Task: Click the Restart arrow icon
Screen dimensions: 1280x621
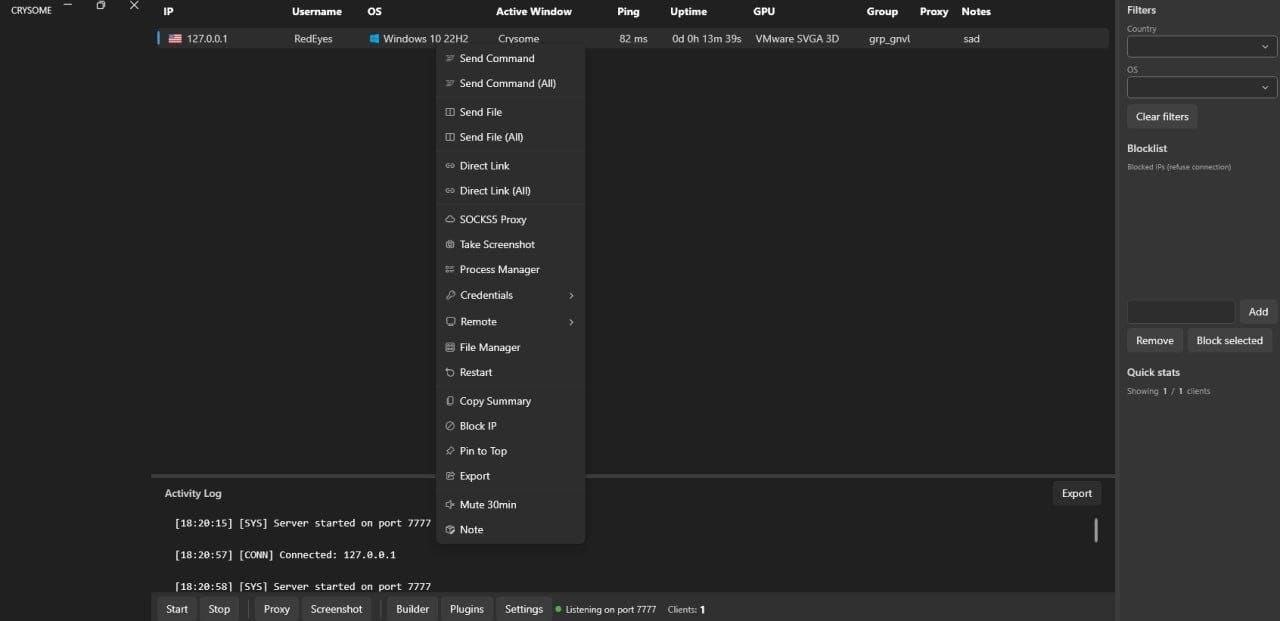Action: click(x=450, y=373)
